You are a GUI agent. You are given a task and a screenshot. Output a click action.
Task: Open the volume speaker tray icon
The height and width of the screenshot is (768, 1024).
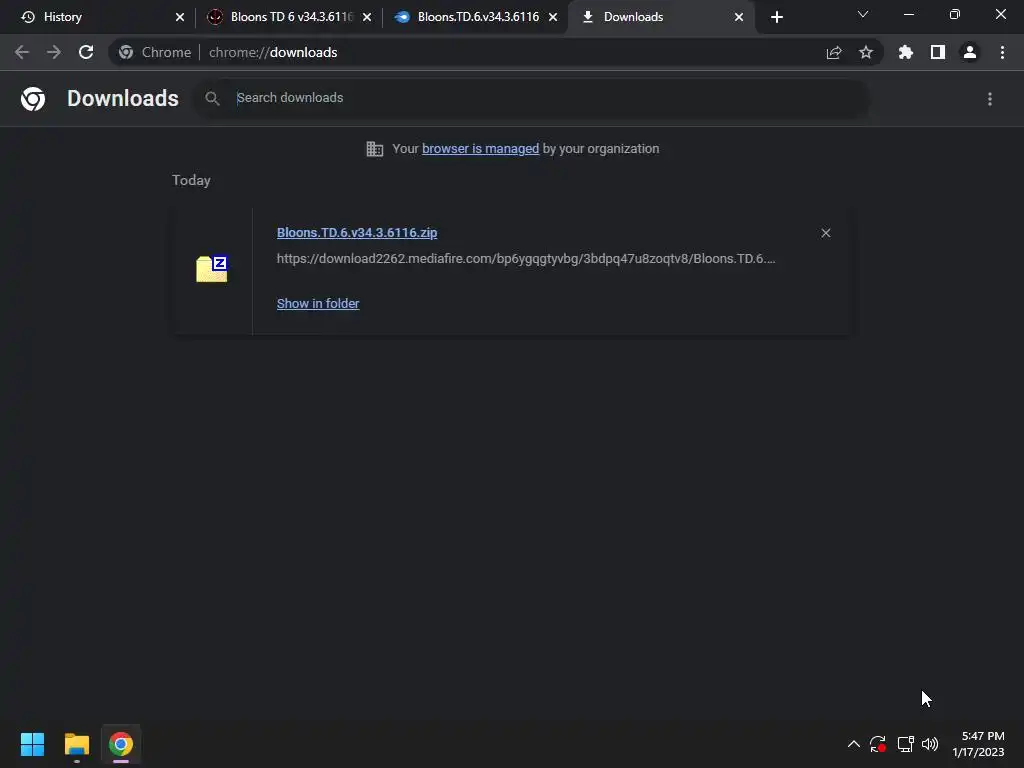(x=930, y=744)
